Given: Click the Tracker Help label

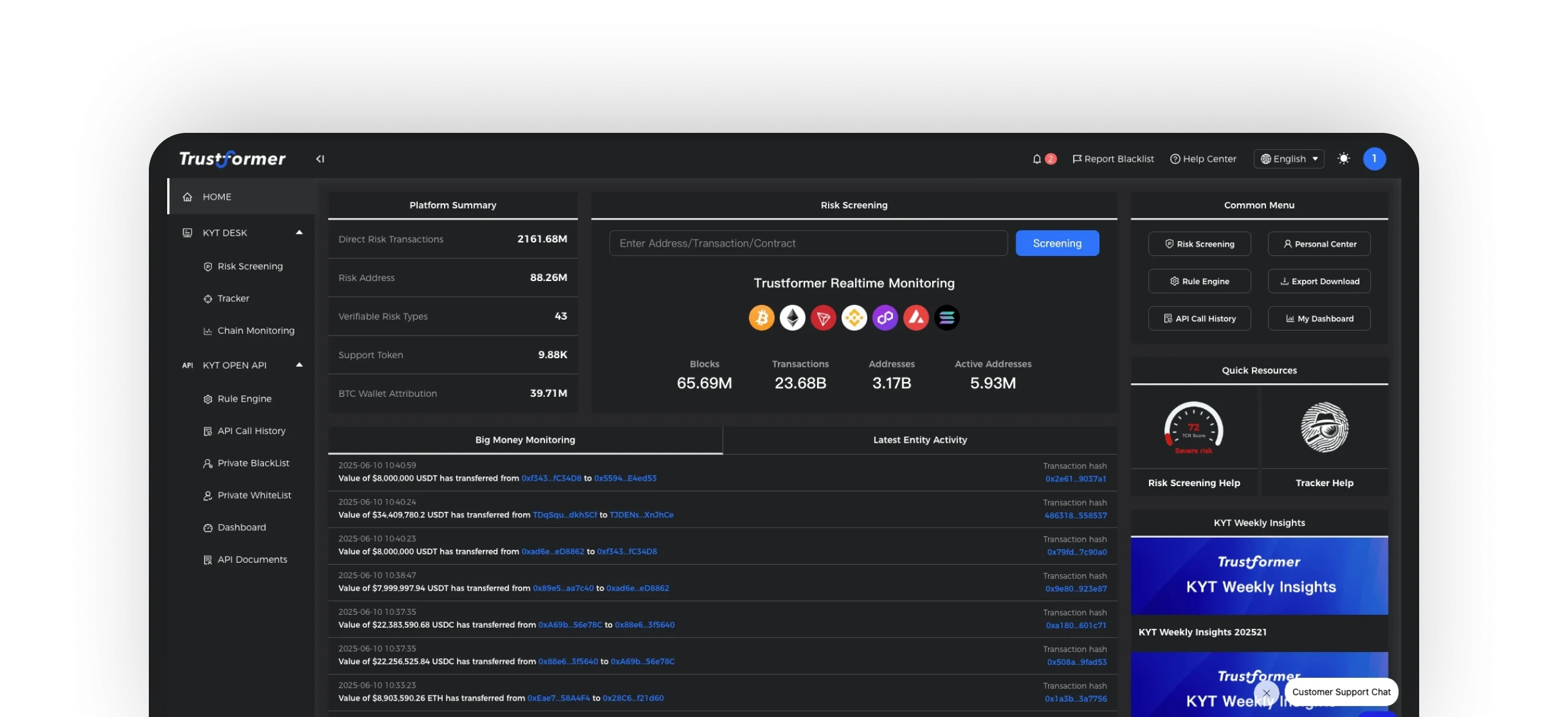Looking at the screenshot, I should coord(1324,483).
